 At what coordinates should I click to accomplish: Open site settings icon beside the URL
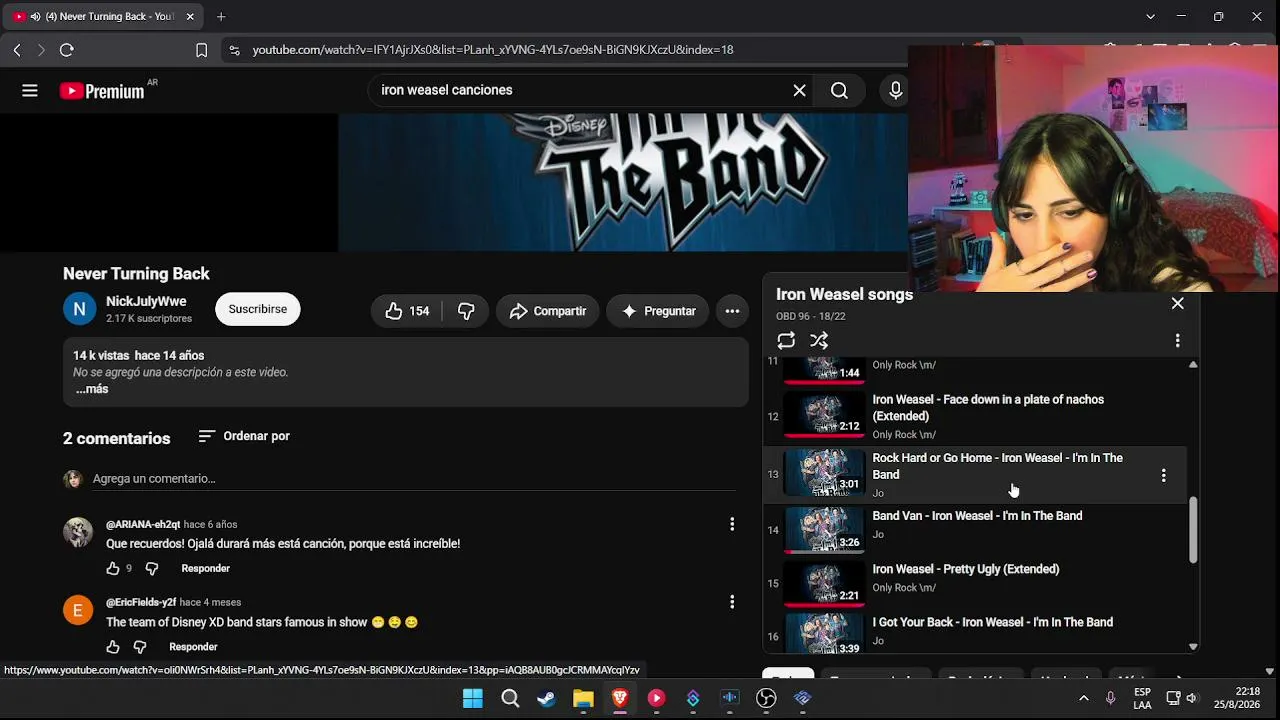[234, 50]
